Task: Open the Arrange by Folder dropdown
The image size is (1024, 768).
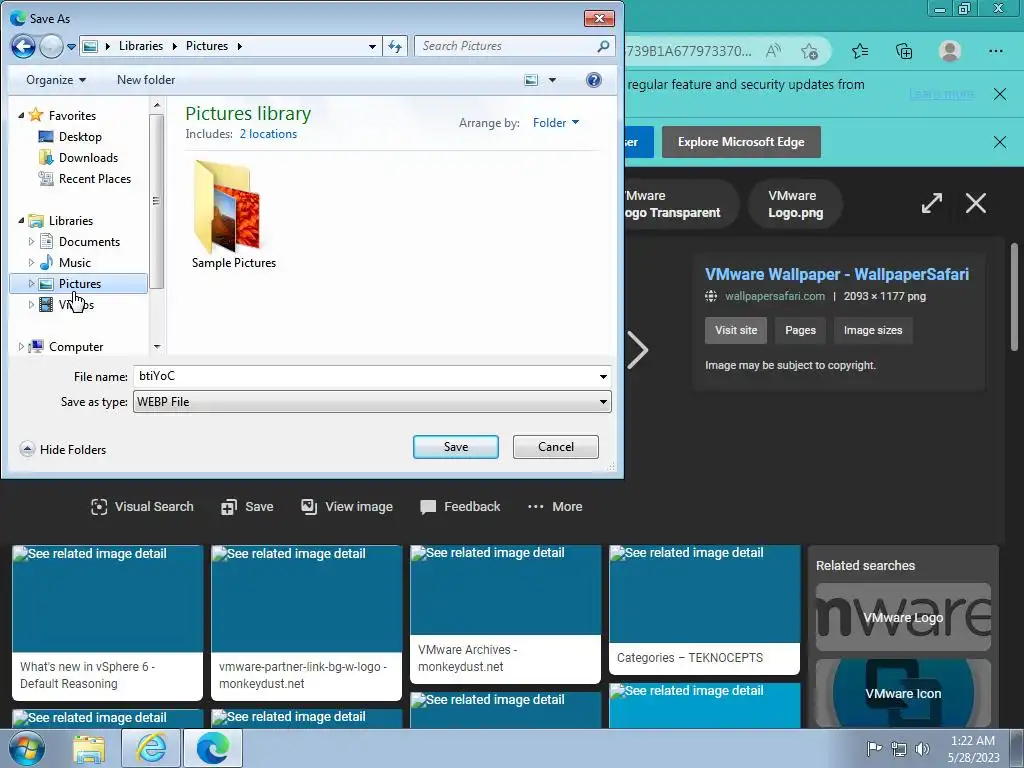Action: click(x=556, y=123)
